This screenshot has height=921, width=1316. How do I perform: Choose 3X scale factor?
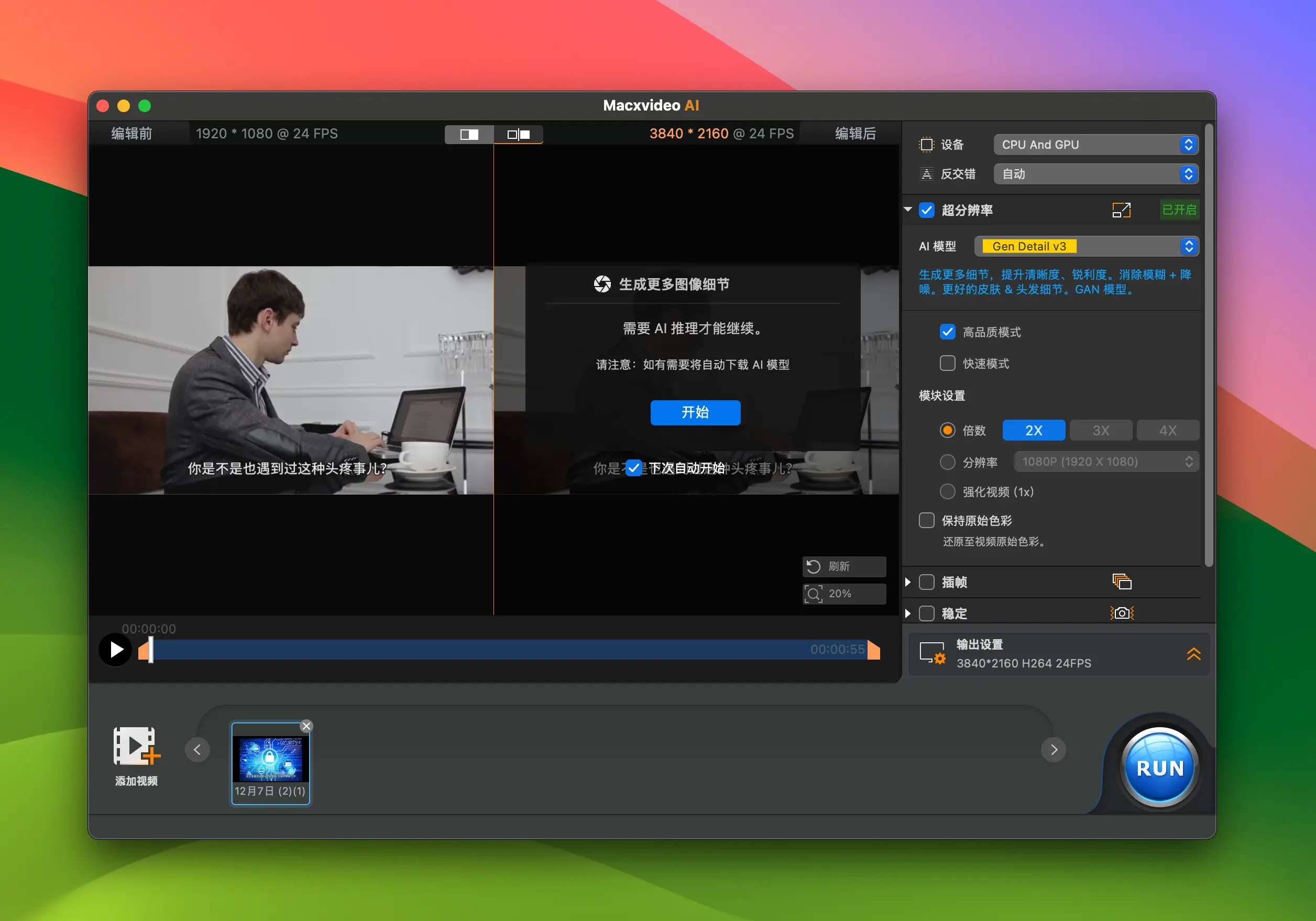coord(1101,430)
